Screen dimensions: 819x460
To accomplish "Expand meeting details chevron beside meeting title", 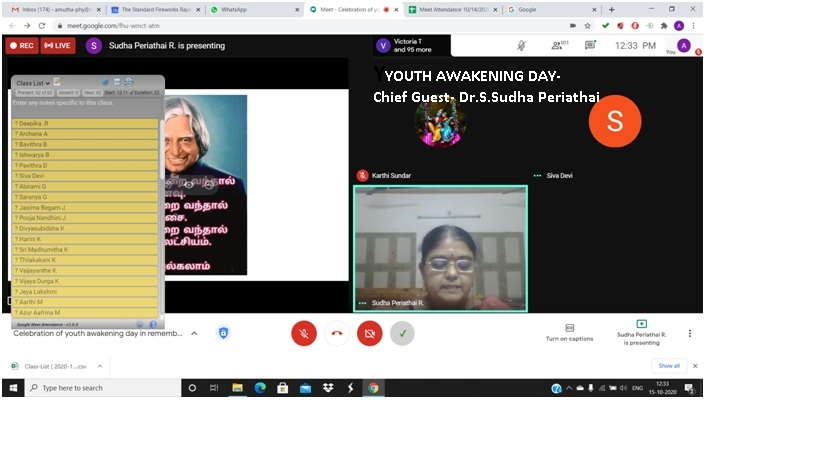I will tap(194, 333).
